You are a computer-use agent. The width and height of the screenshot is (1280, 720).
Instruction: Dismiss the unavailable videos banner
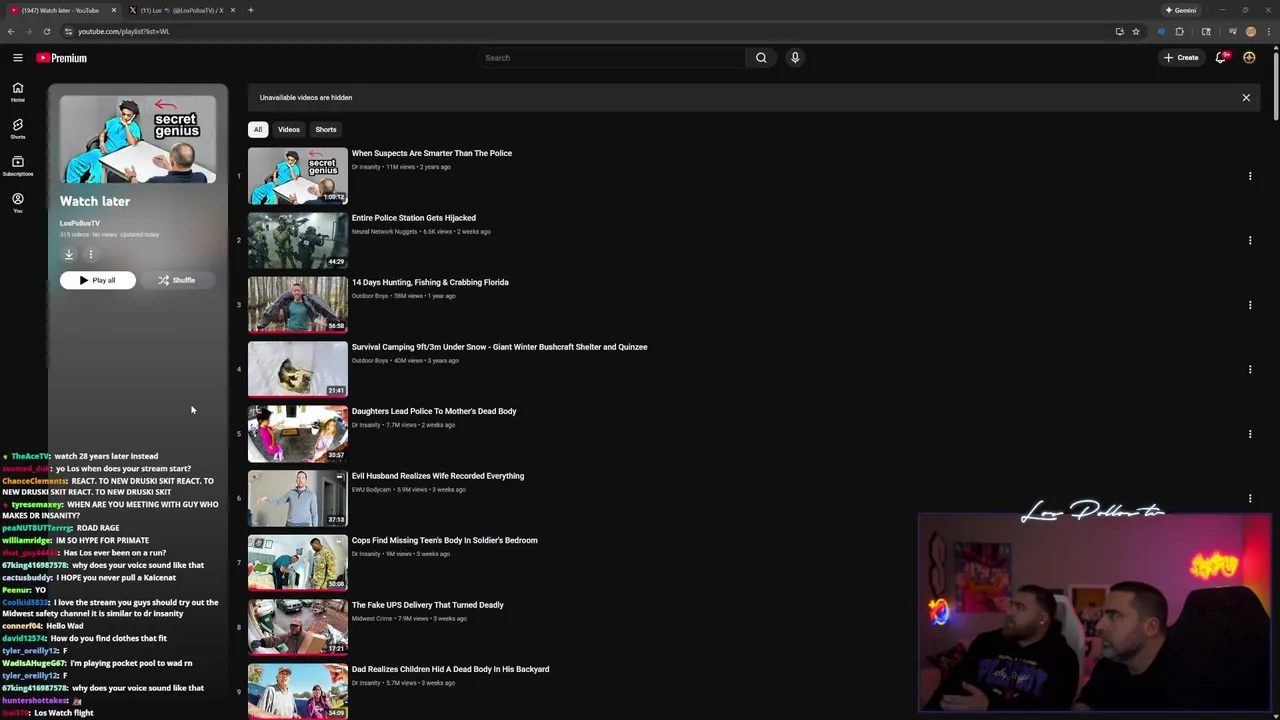pyautogui.click(x=1246, y=98)
